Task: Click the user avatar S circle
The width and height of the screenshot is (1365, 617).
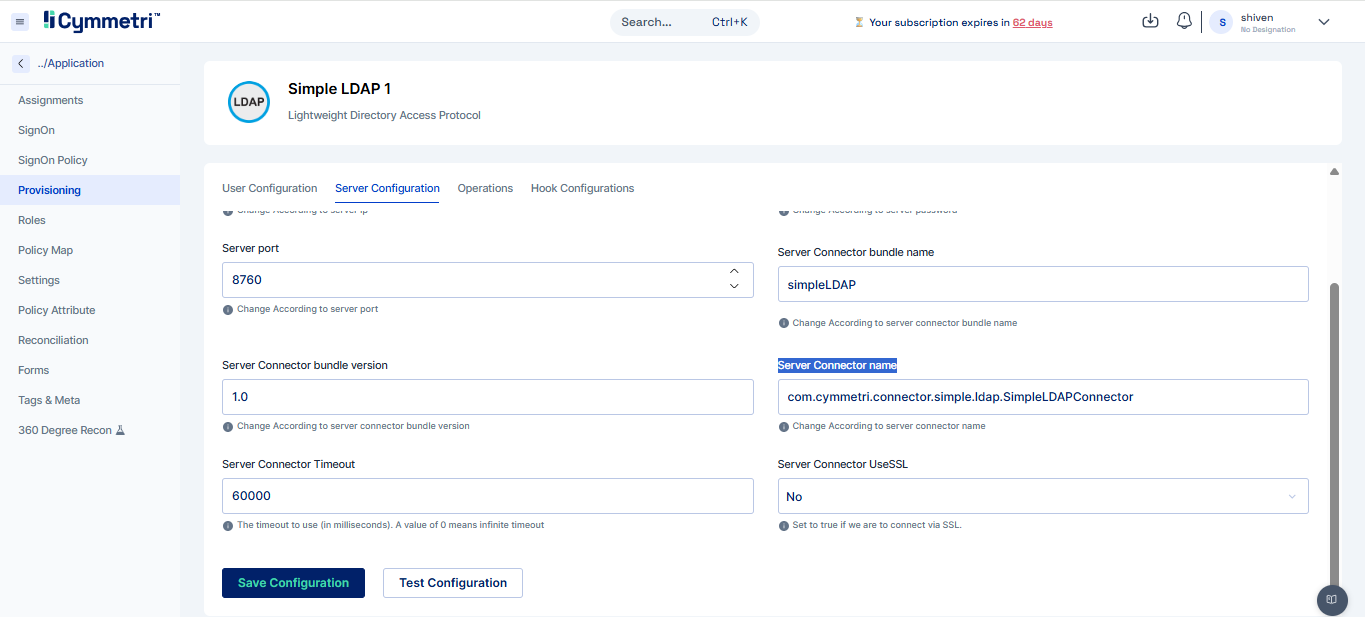Action: pos(1221,22)
